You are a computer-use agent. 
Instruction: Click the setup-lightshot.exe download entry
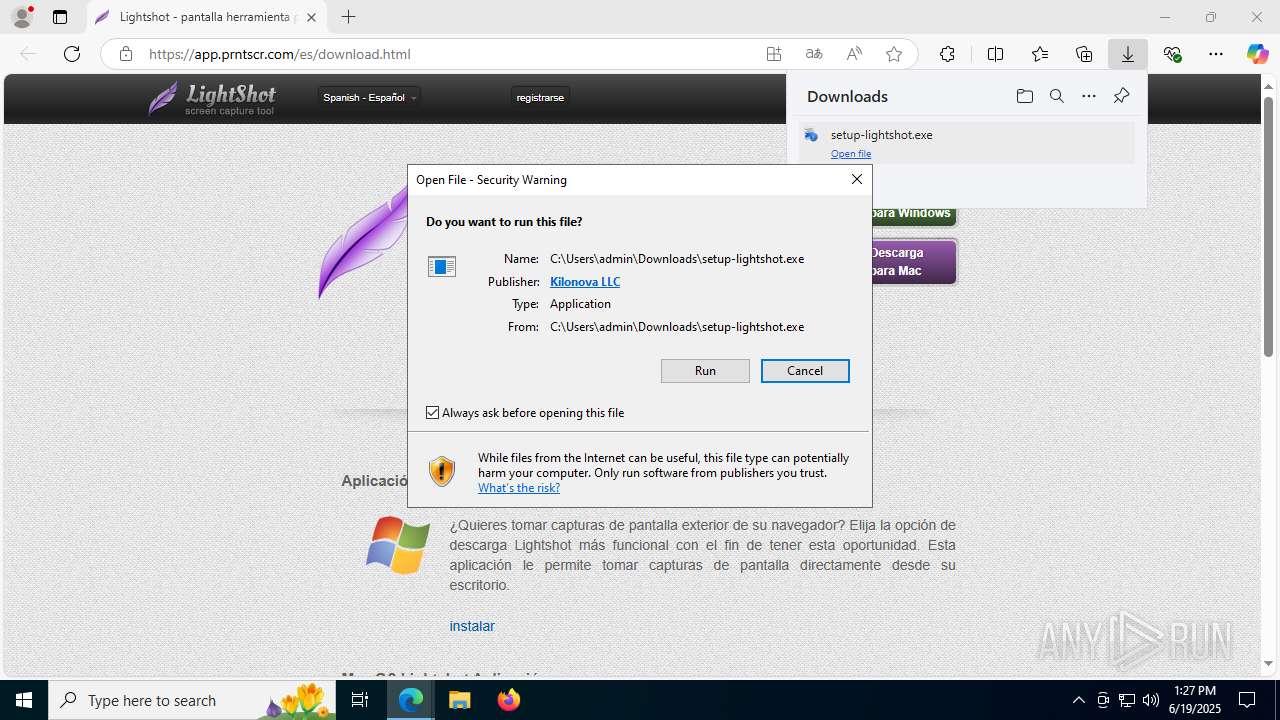point(967,143)
